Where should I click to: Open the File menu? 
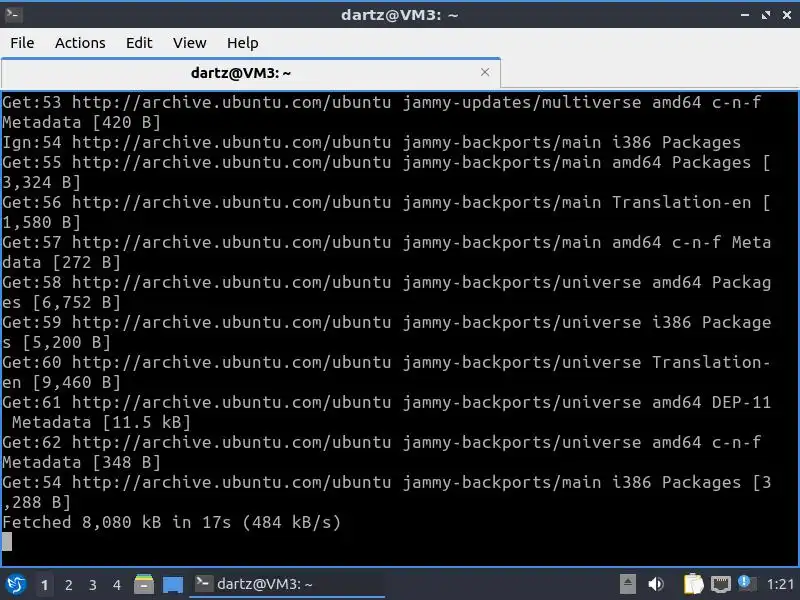(x=22, y=43)
